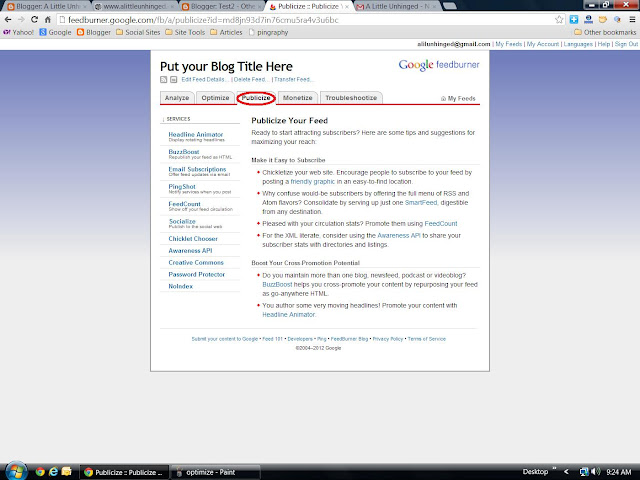This screenshot has height=480, width=640.
Task: Go back with the browser back arrow
Action: [8, 20]
